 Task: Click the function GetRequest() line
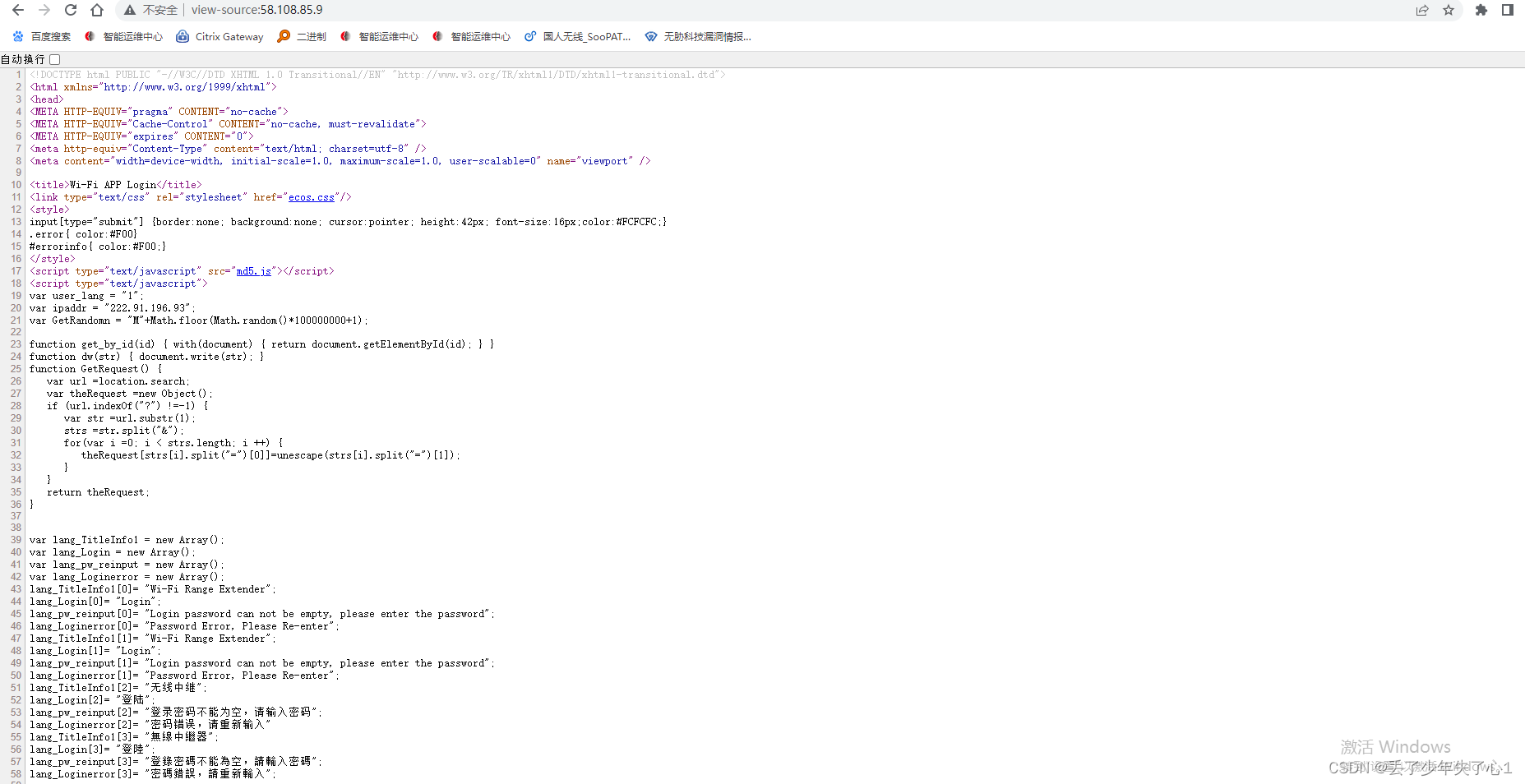coord(96,369)
